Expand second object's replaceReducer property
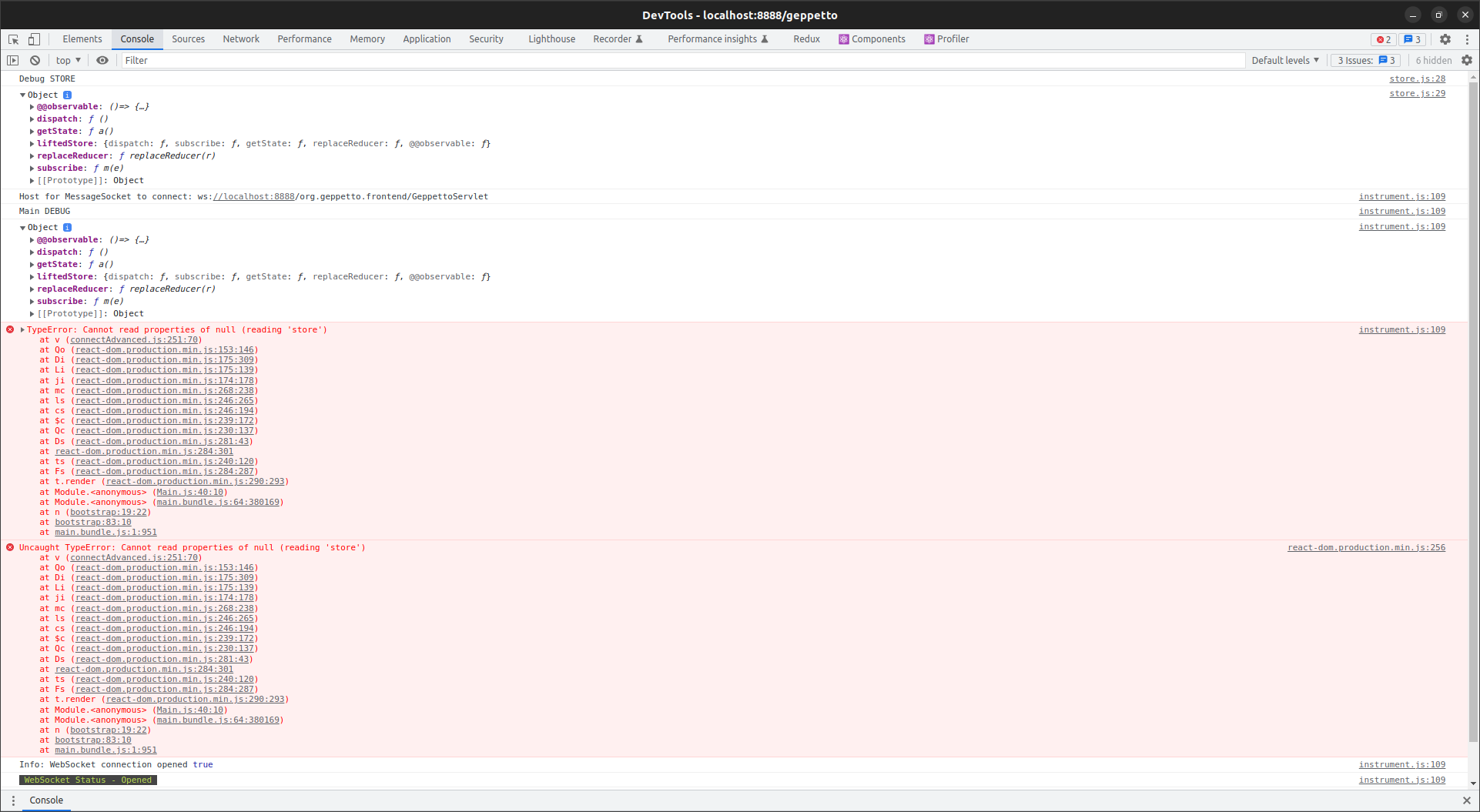This screenshot has height=812, width=1480. pyautogui.click(x=32, y=289)
